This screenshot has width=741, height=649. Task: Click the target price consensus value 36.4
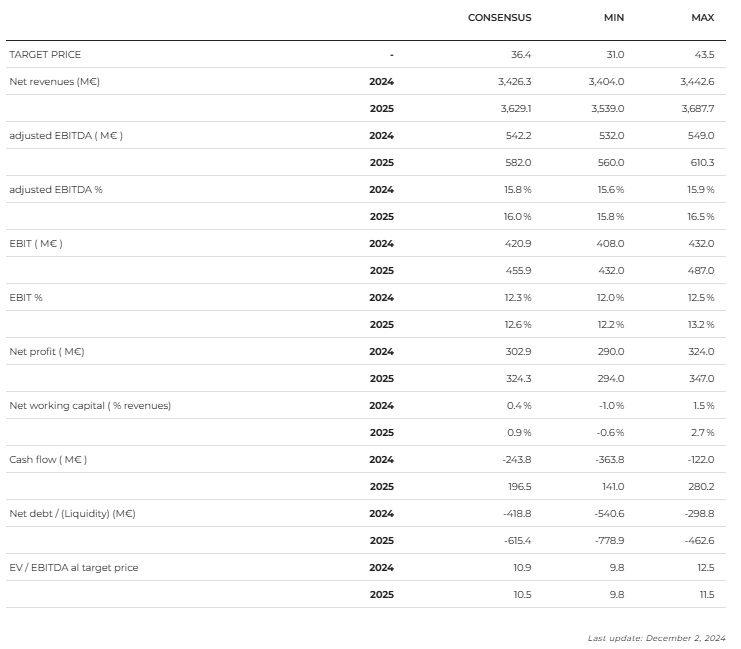click(x=520, y=54)
